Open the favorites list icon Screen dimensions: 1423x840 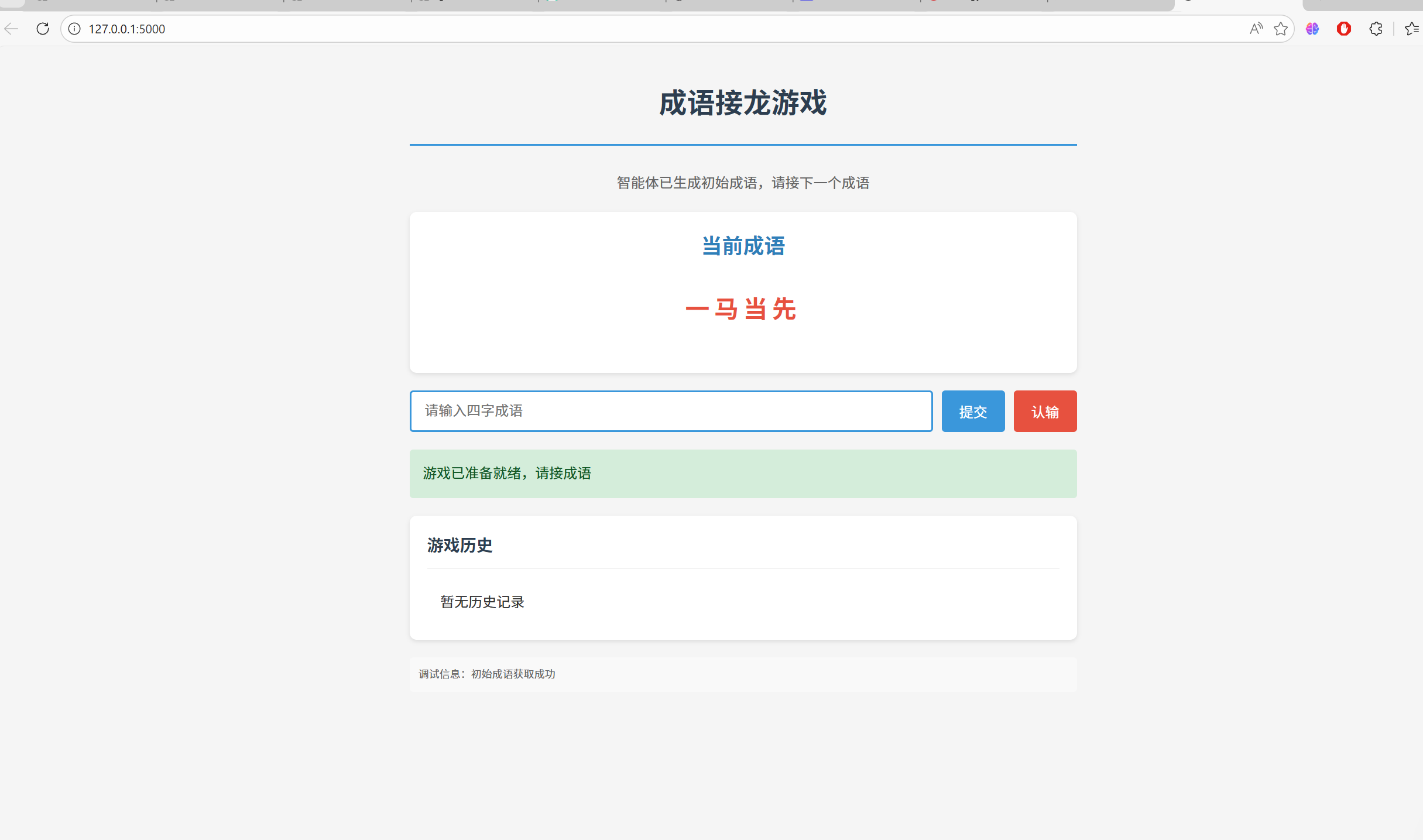1412,29
